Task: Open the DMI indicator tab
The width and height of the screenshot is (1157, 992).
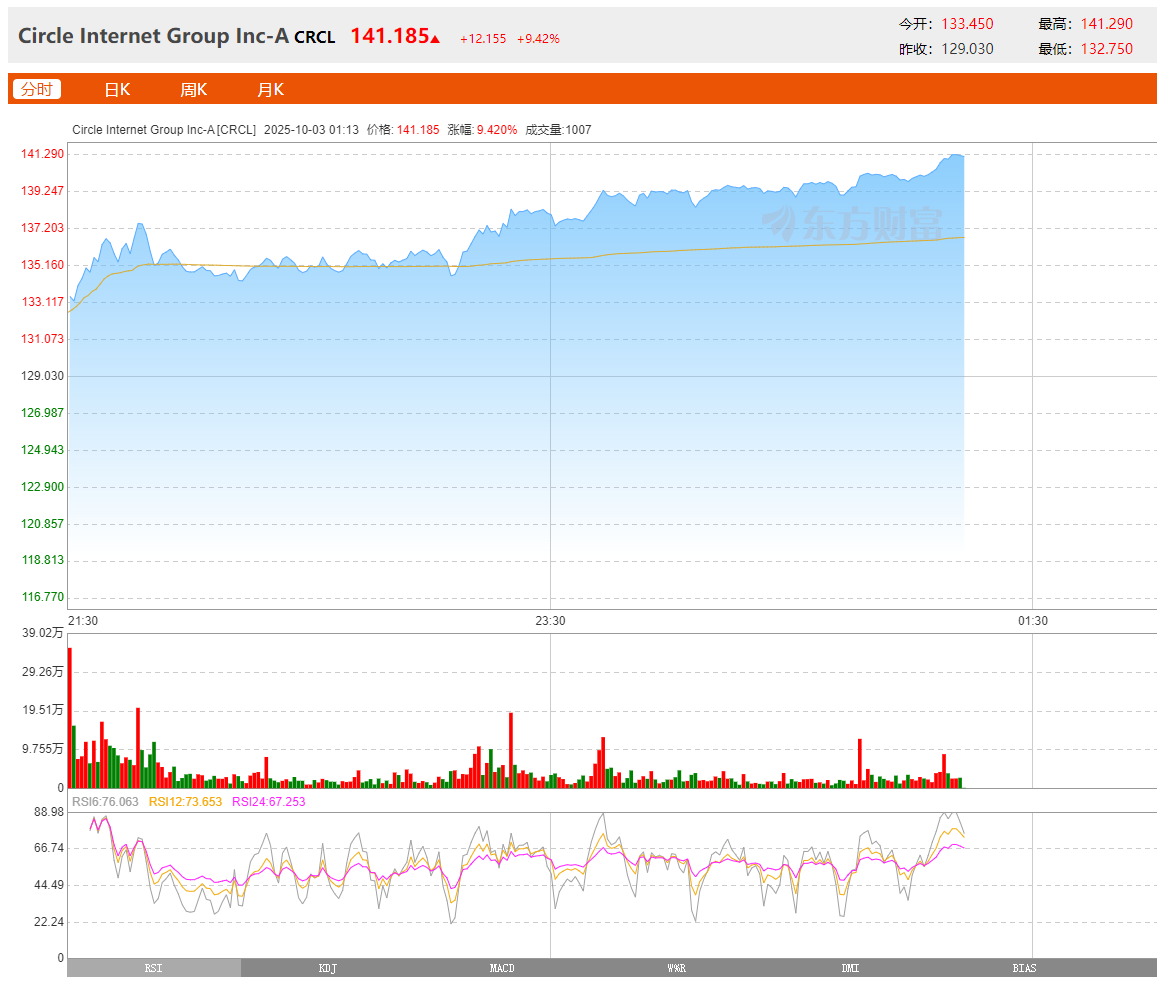Action: [x=850, y=968]
